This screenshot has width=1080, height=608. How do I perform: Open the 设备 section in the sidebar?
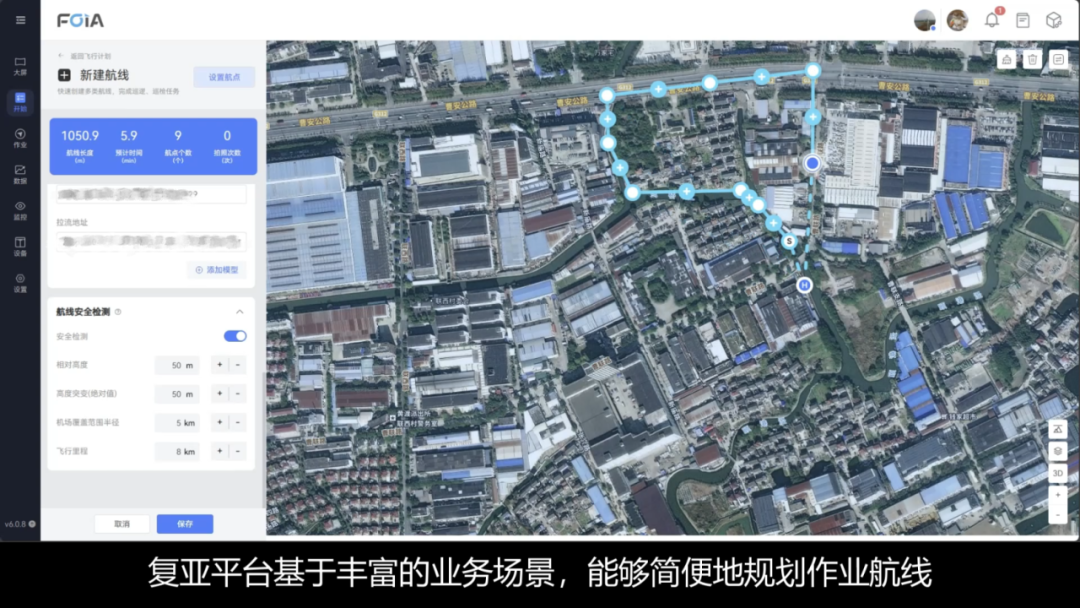20,246
